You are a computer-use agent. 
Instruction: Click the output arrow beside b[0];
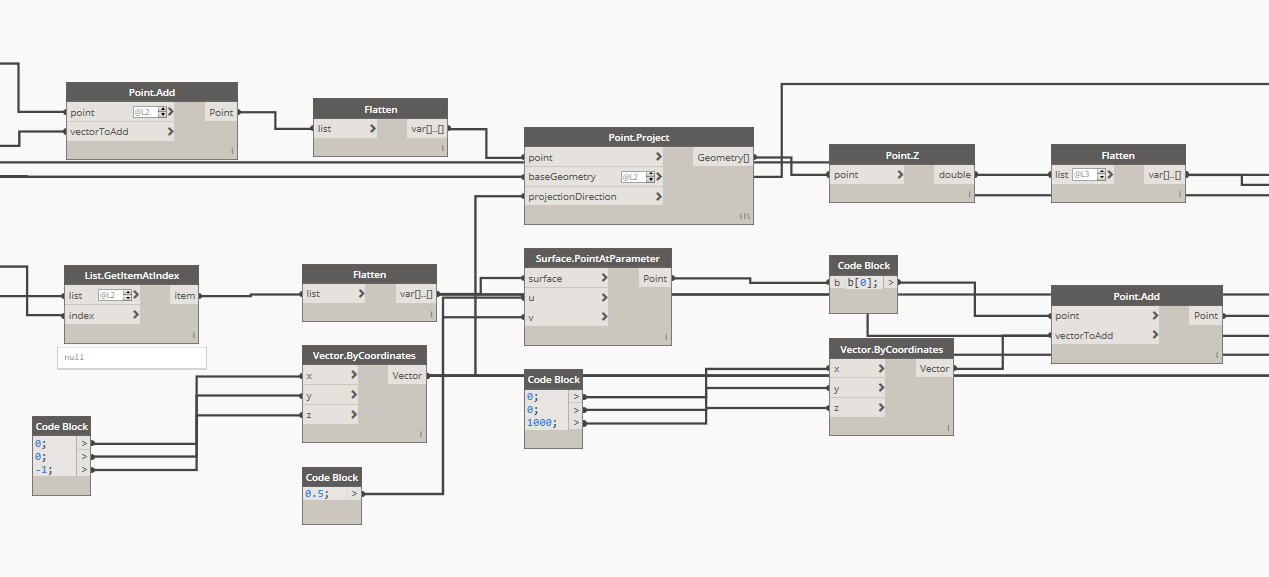890,282
